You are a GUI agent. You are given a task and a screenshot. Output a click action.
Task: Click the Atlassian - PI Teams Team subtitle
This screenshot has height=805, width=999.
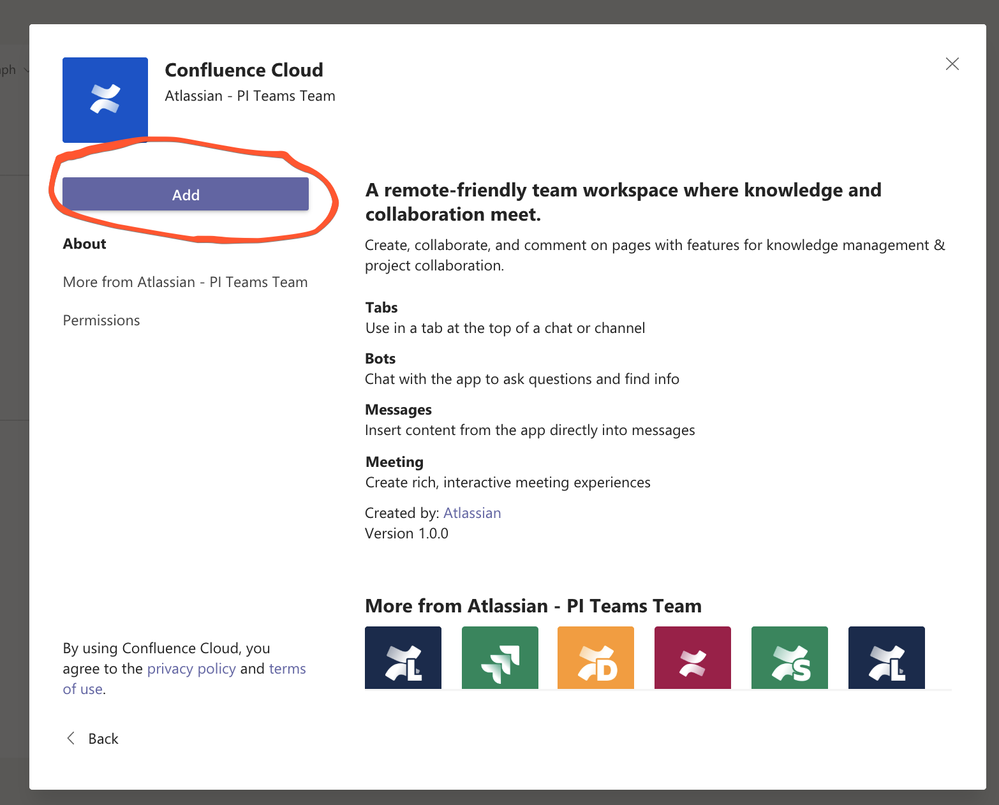(250, 96)
